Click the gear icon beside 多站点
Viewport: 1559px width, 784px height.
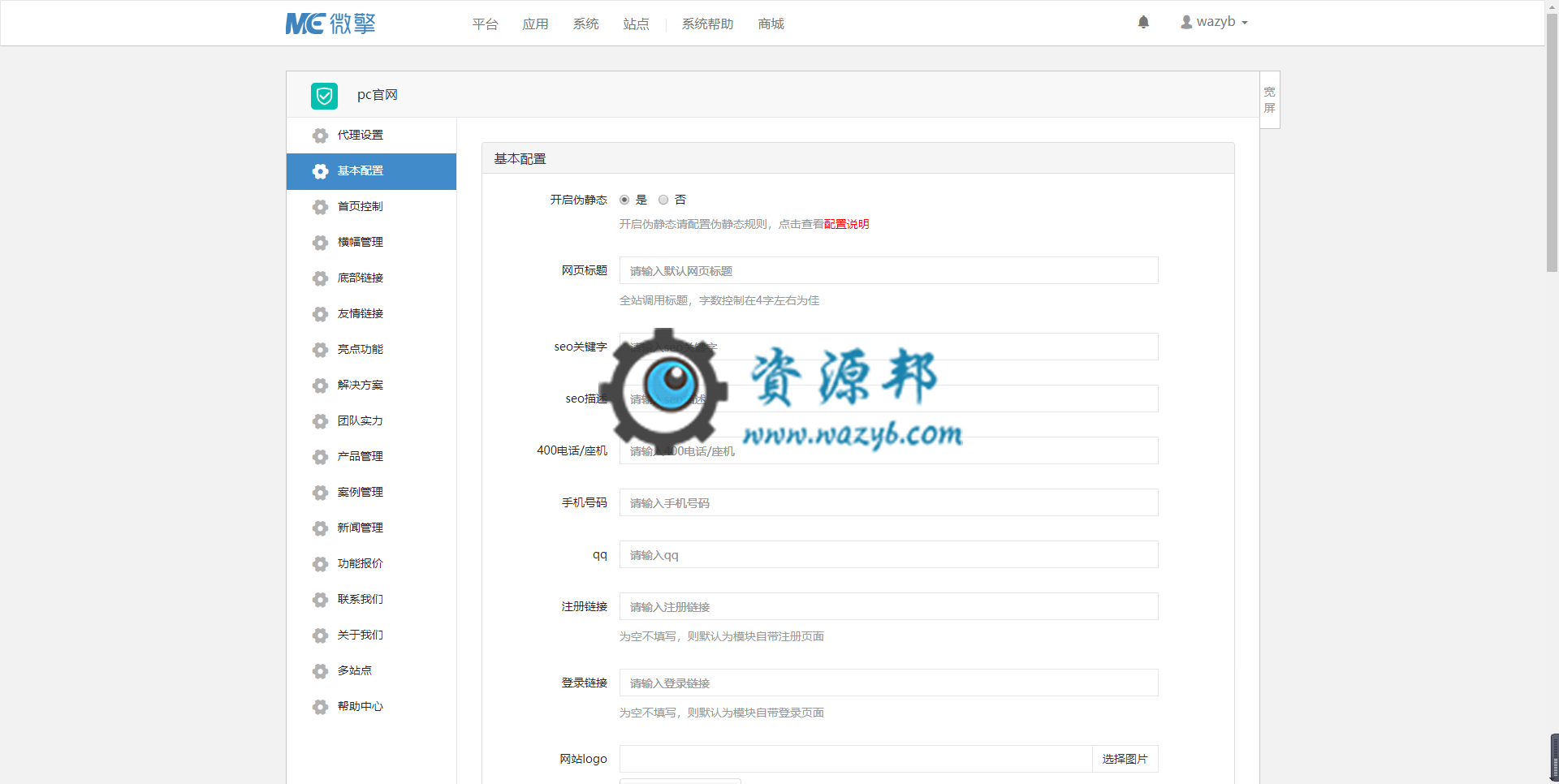click(321, 671)
